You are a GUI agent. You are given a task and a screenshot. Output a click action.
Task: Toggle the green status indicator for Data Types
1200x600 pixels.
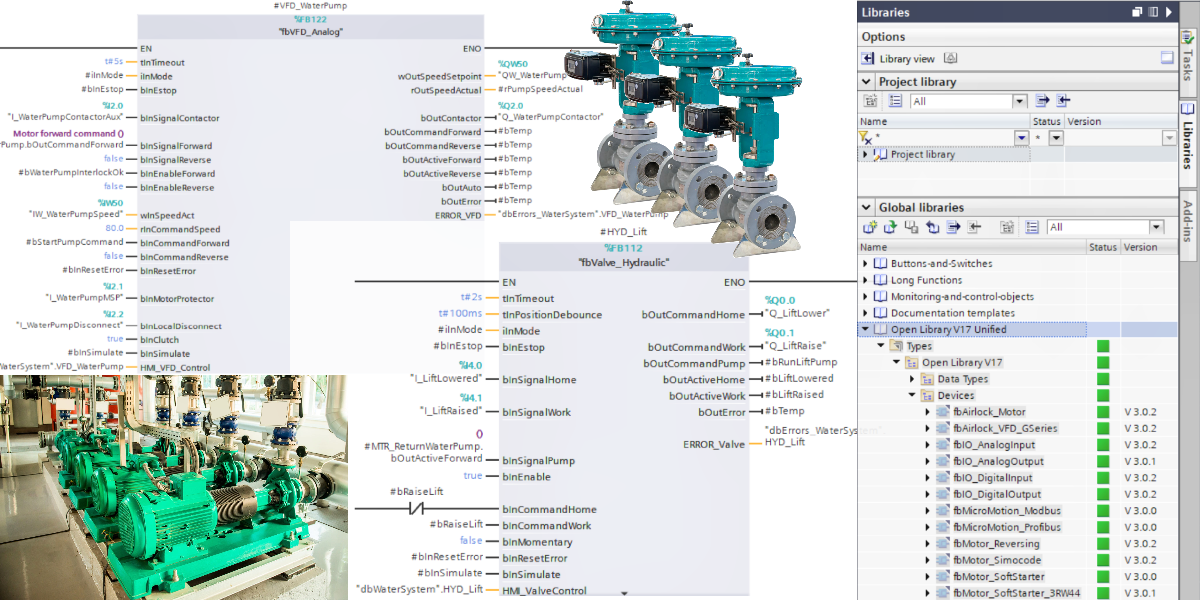1103,379
